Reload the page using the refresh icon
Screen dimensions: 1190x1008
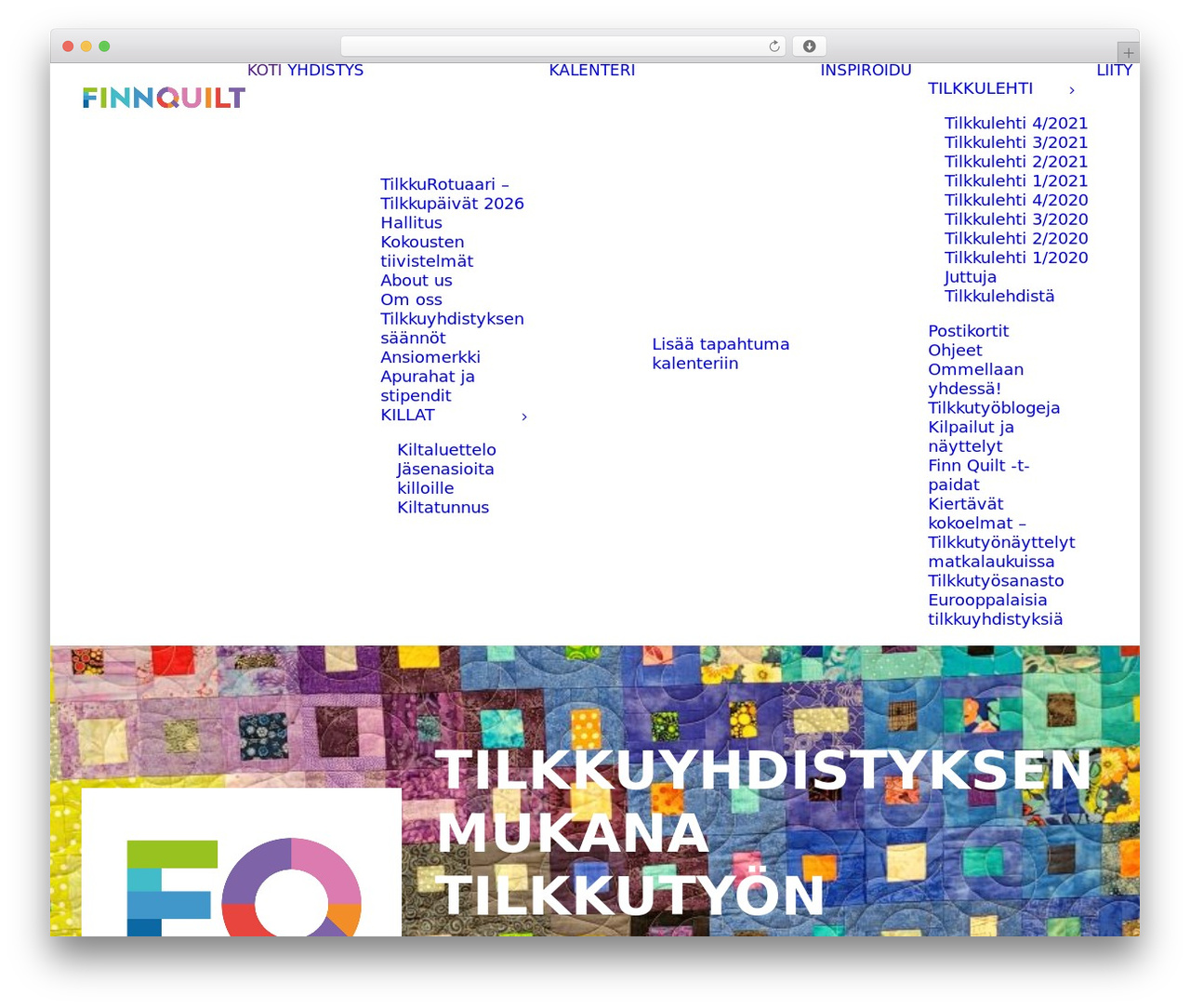(x=774, y=46)
